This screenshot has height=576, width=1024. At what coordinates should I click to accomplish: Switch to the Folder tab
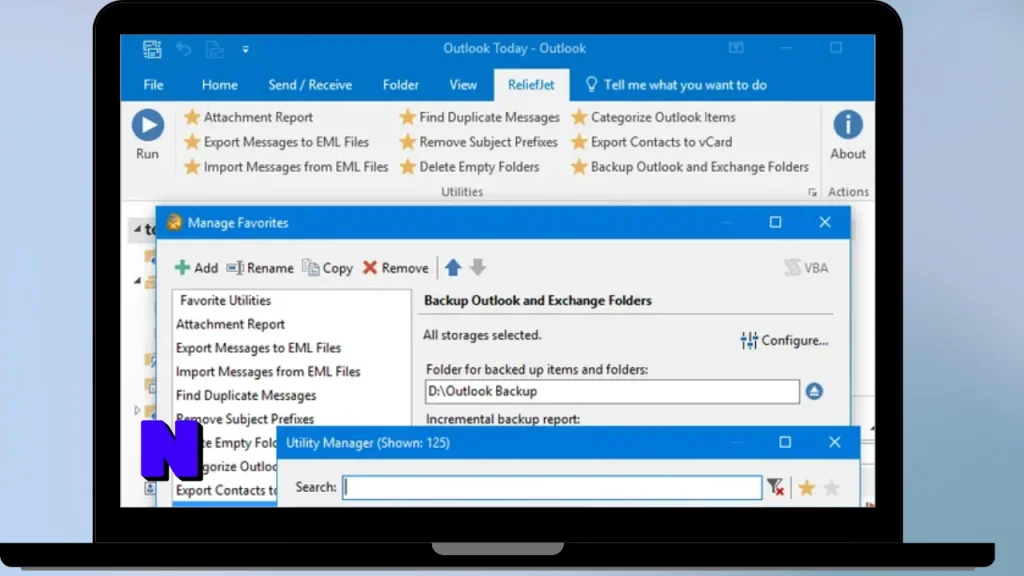click(400, 85)
